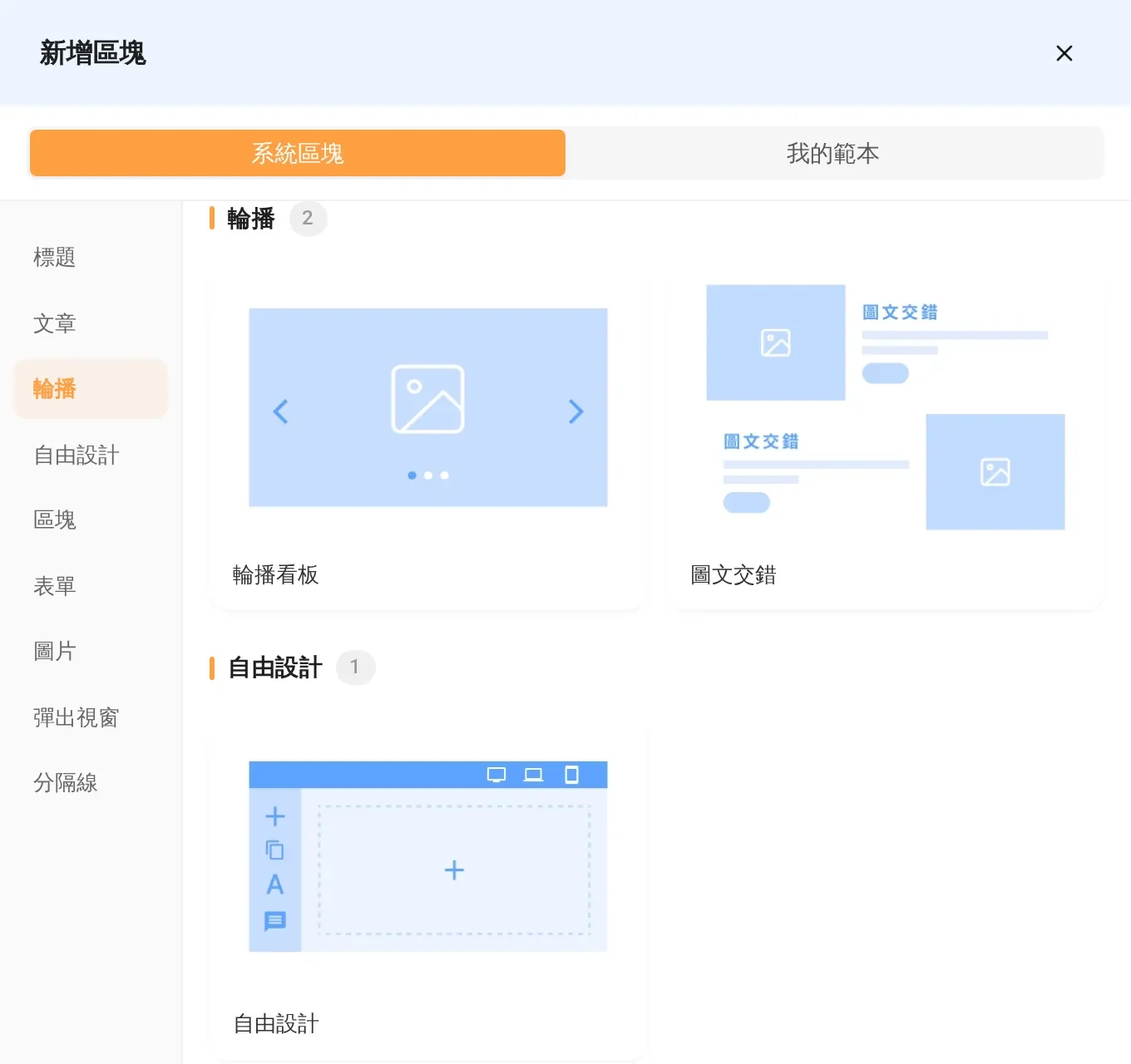Click the 圖文交錯 card label
Screen dimensions: 1131x1064
(x=733, y=575)
